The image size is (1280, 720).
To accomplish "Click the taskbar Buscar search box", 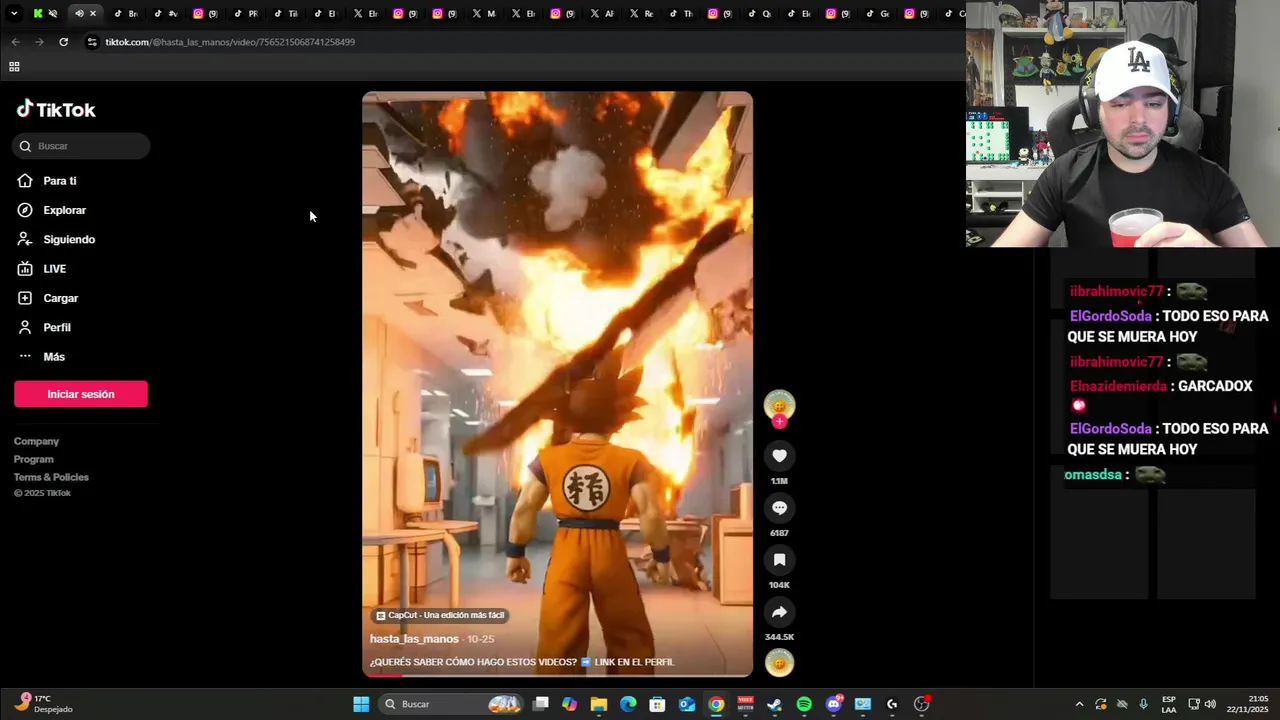I will pyautogui.click(x=452, y=704).
